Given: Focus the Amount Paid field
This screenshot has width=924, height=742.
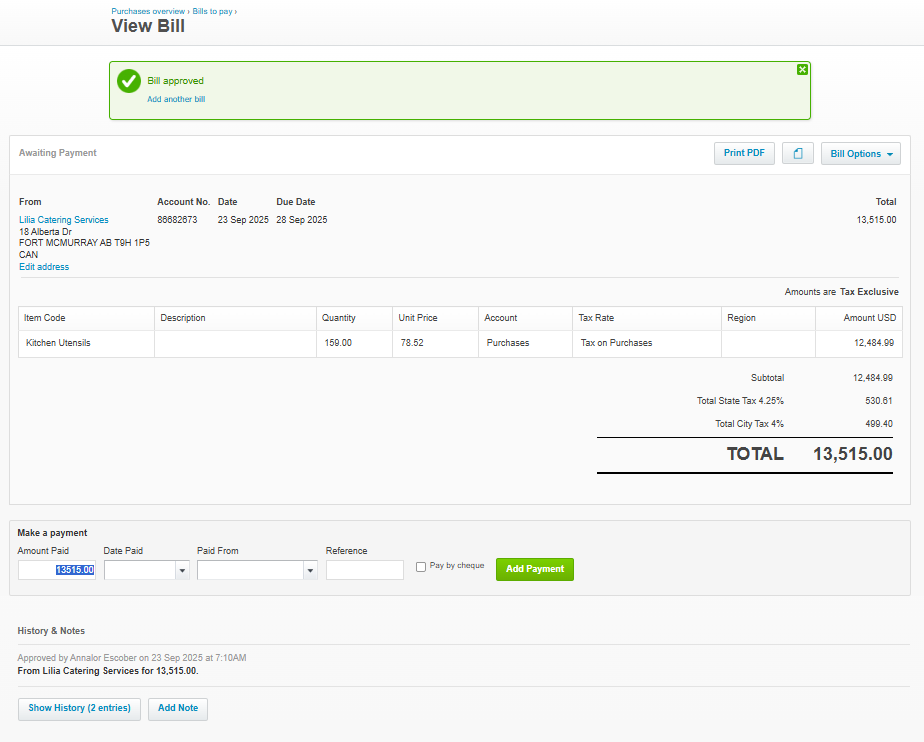Looking at the screenshot, I should [57, 570].
